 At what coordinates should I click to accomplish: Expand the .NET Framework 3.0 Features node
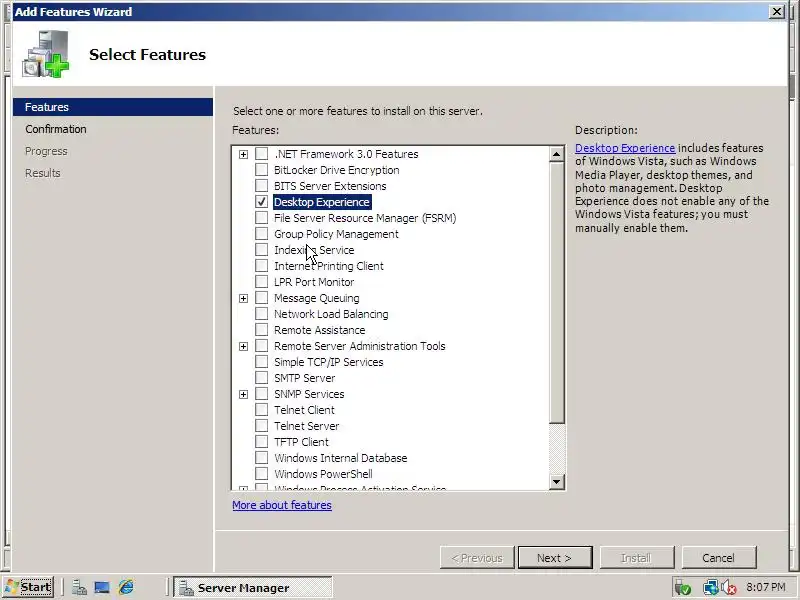(243, 154)
